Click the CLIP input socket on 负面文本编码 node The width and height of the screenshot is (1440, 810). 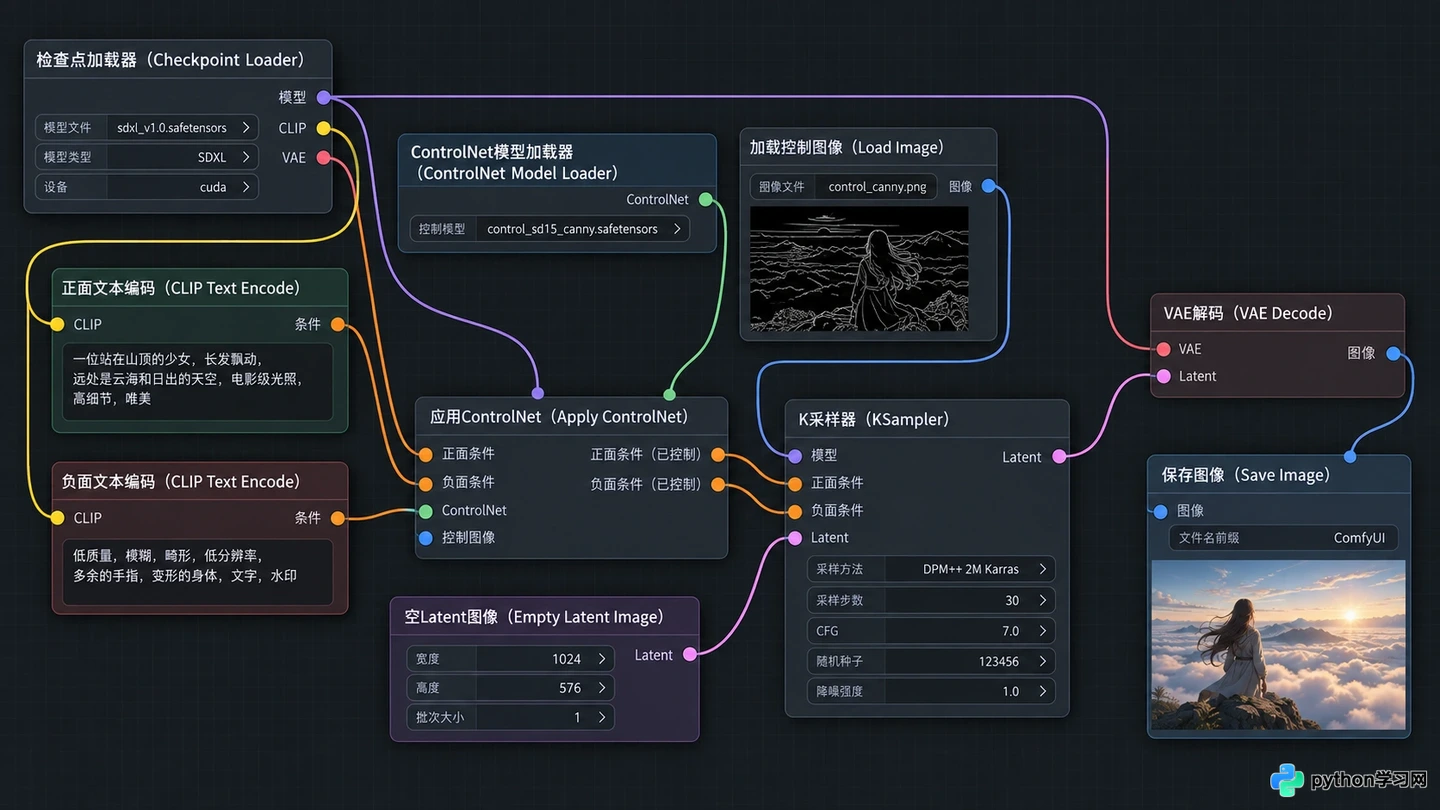click(x=57, y=518)
